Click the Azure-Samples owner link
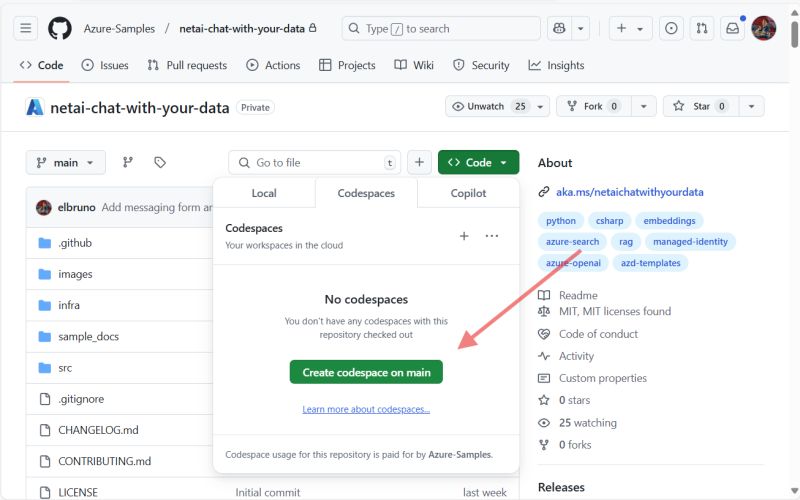The width and height of the screenshot is (800, 500). (119, 29)
